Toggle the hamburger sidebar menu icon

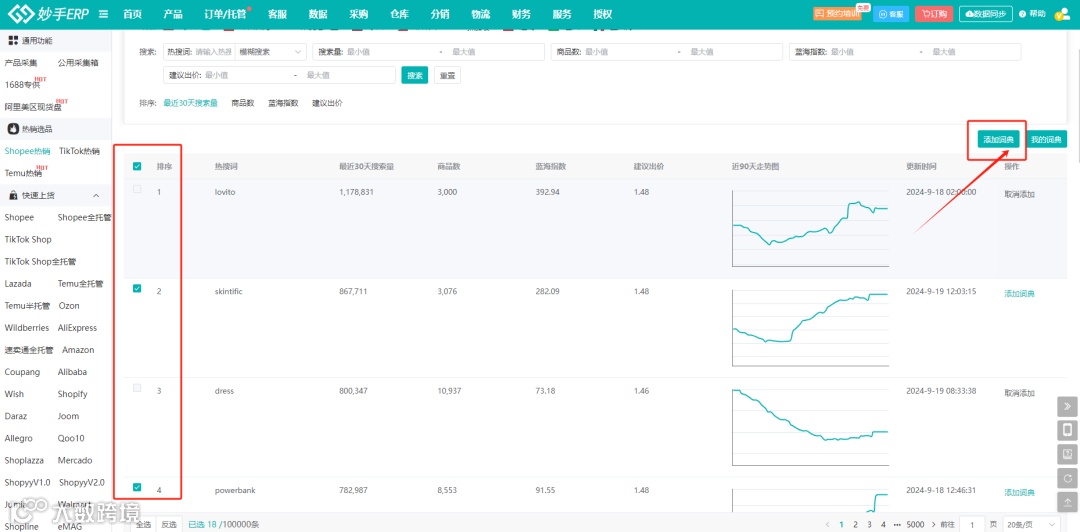103,14
